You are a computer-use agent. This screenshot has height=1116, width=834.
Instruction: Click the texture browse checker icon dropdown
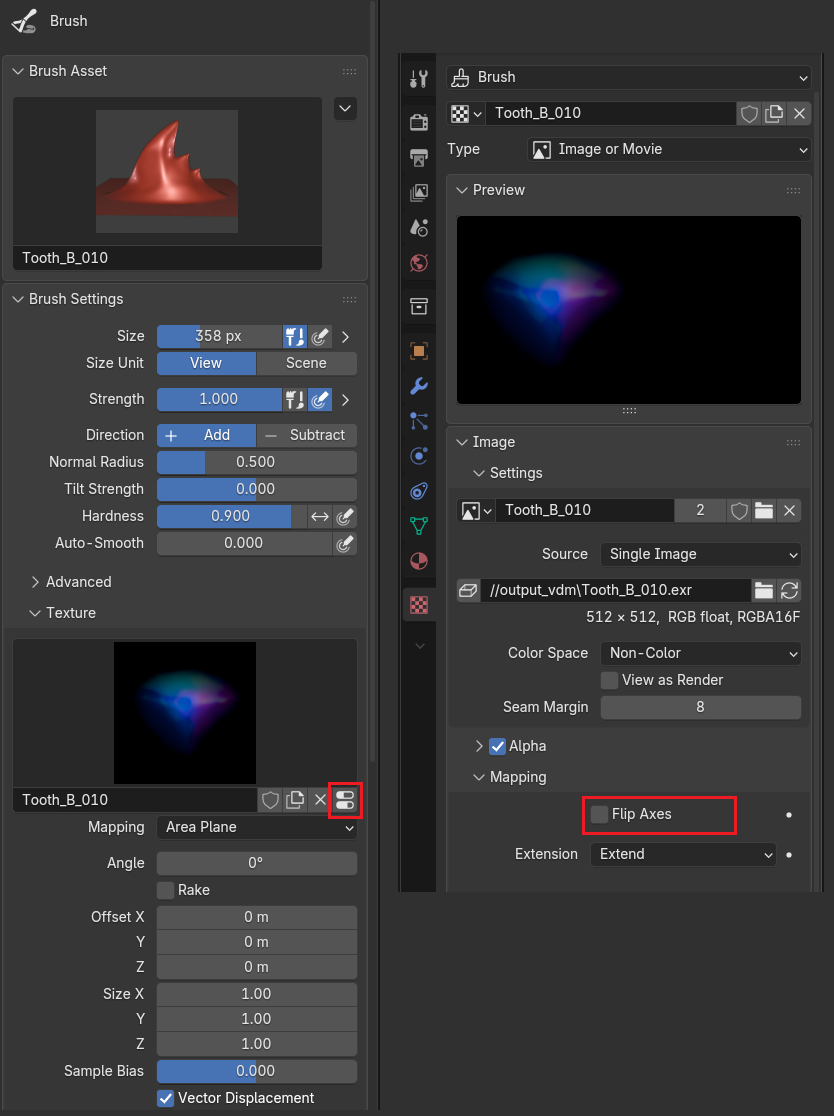466,113
